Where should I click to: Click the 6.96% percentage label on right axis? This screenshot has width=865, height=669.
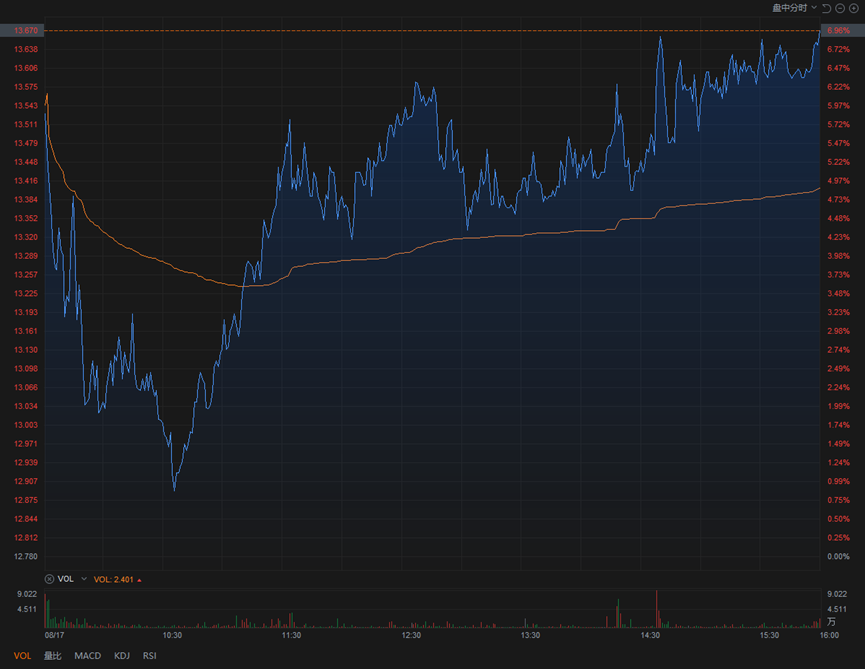(838, 31)
